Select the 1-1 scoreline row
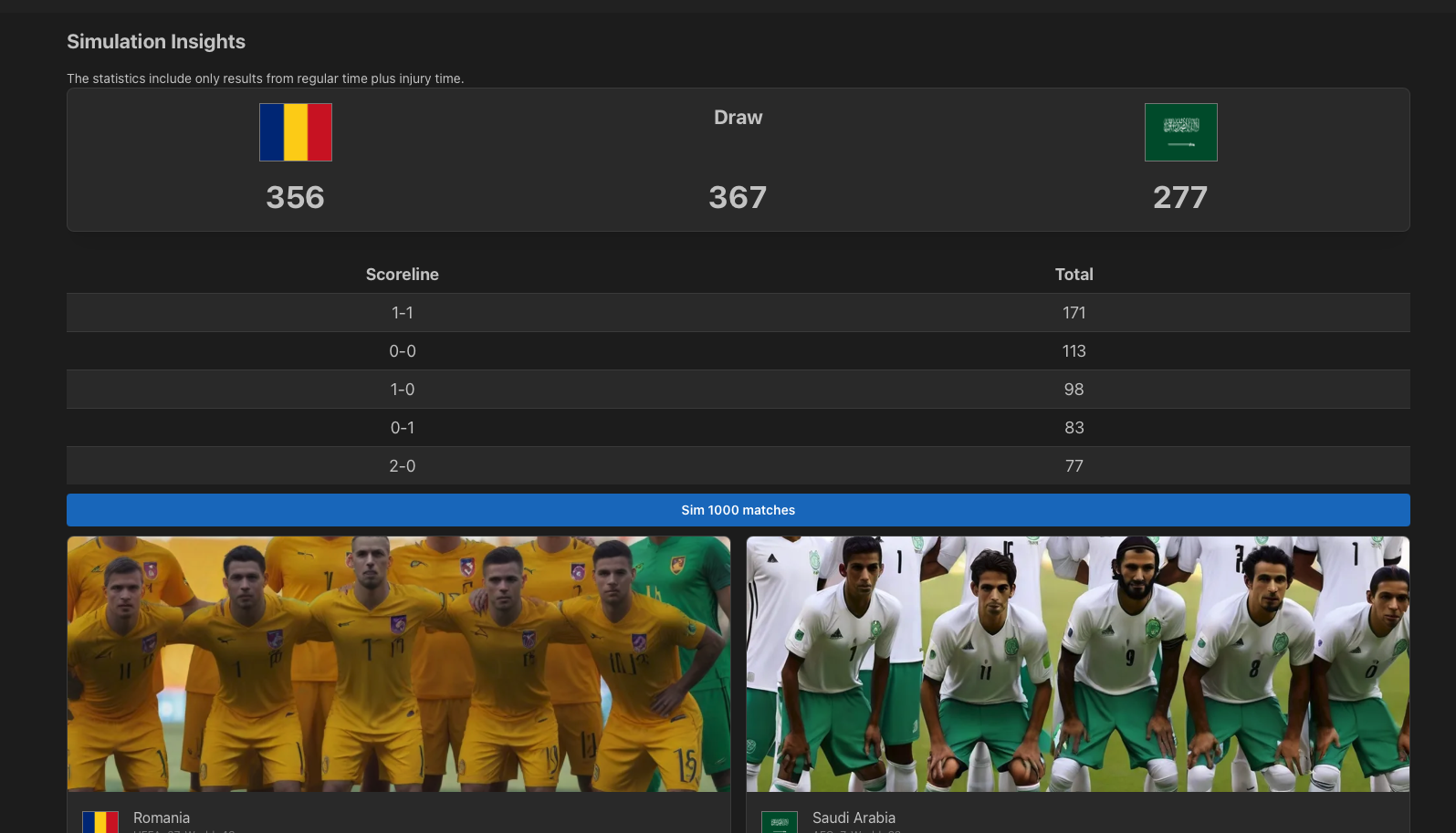The width and height of the screenshot is (1456, 833). pos(738,313)
